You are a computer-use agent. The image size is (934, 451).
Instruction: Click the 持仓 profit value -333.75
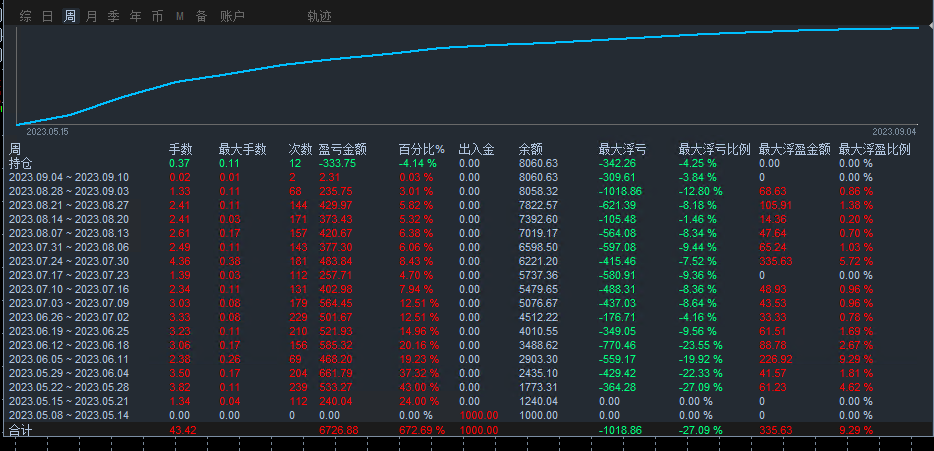click(x=338, y=163)
